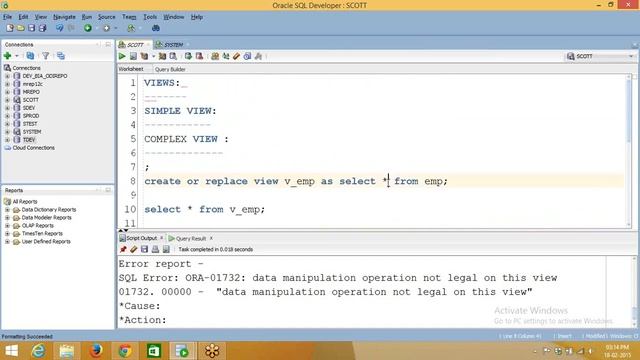Click the 'COMPLEX VIEW :' line in editor

click(x=187, y=139)
